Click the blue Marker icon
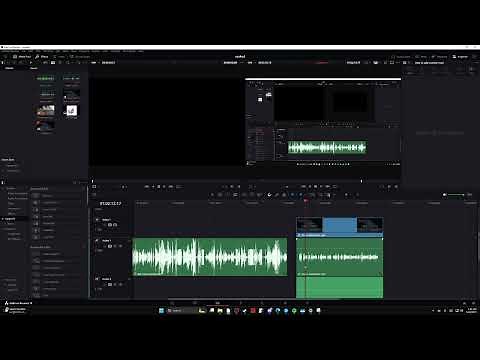The image size is (480, 360). (301, 195)
